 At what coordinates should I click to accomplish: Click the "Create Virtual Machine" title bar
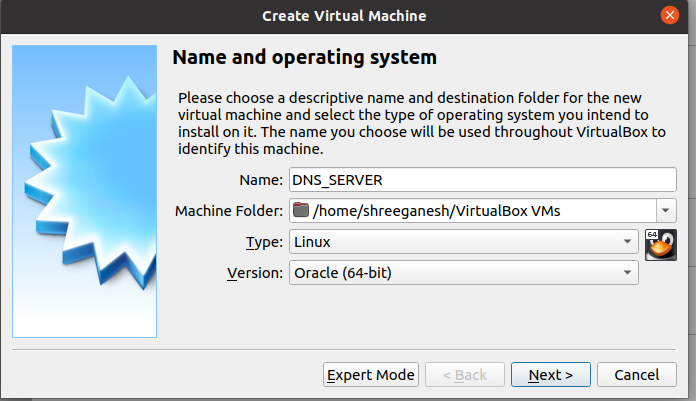click(344, 16)
